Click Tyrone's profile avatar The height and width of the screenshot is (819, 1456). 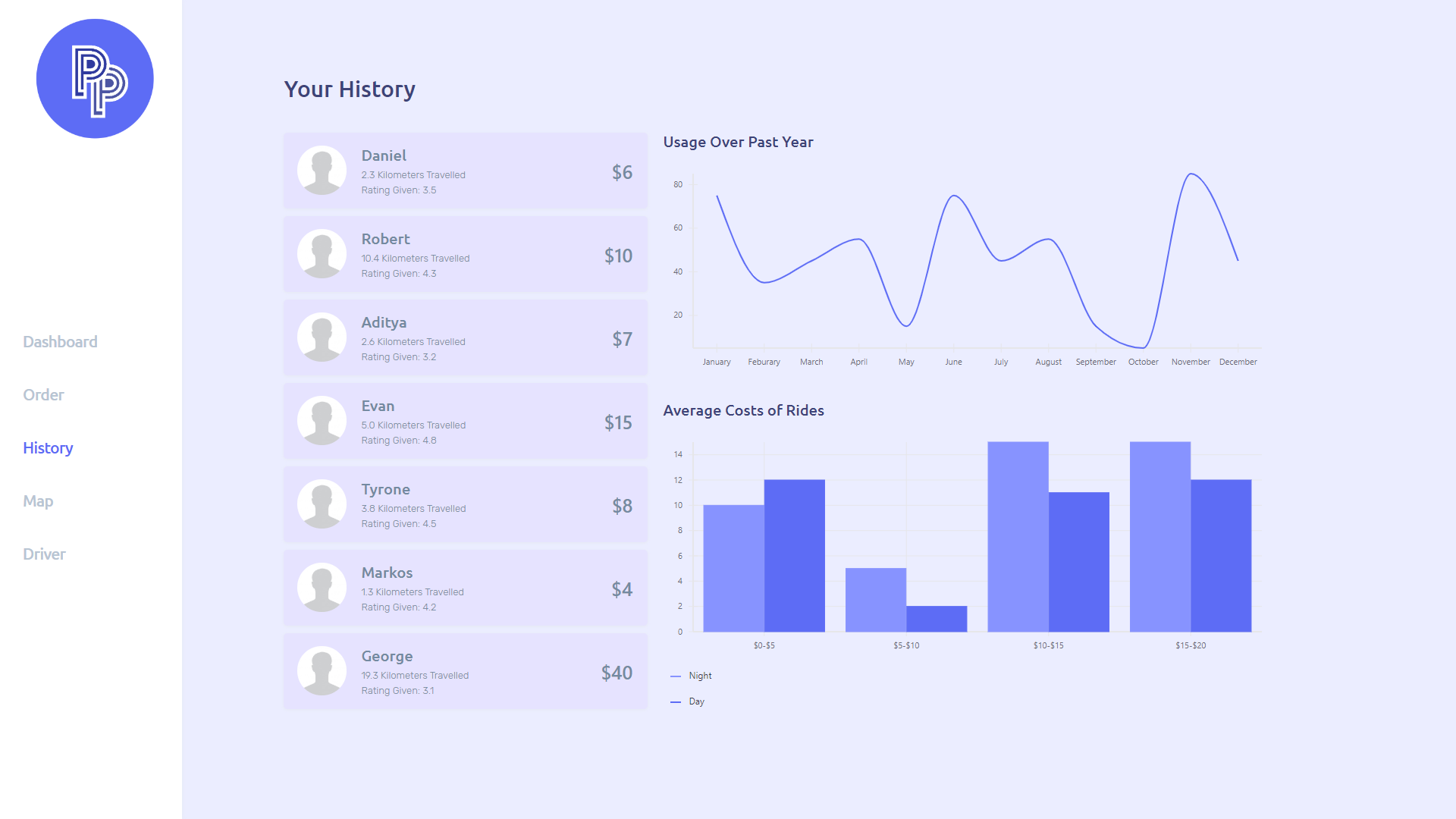(x=322, y=504)
